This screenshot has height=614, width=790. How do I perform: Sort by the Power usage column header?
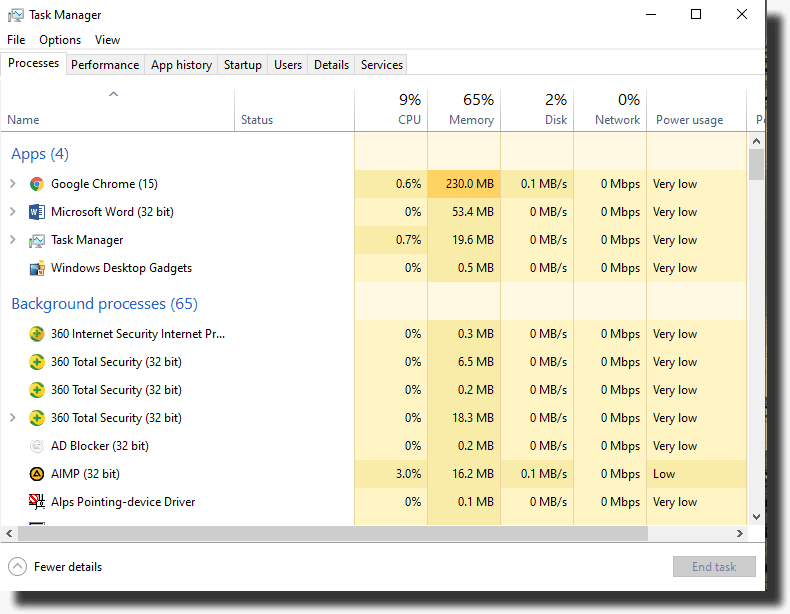pos(696,111)
